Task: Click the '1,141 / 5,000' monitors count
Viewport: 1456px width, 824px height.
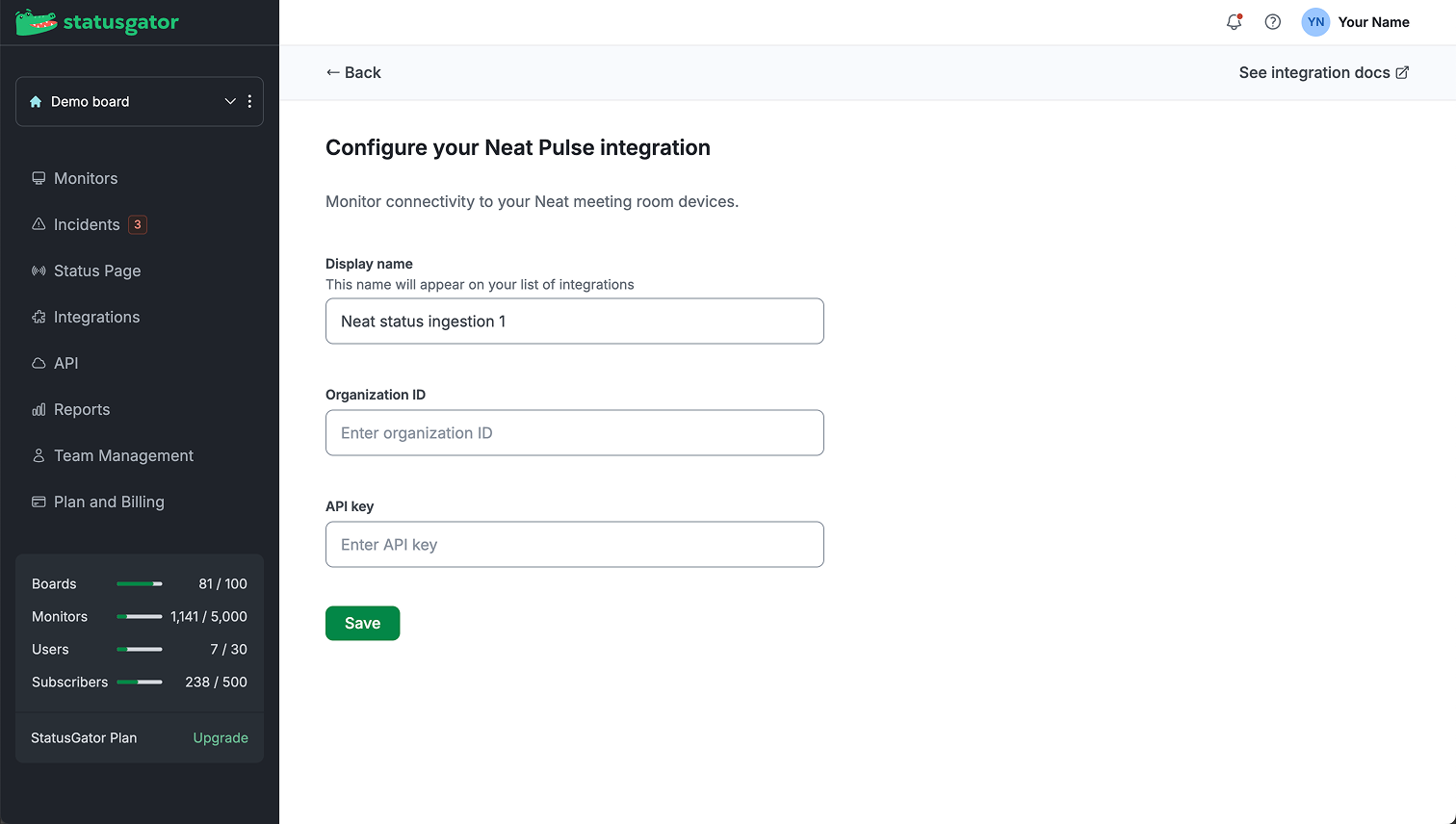Action: point(209,617)
